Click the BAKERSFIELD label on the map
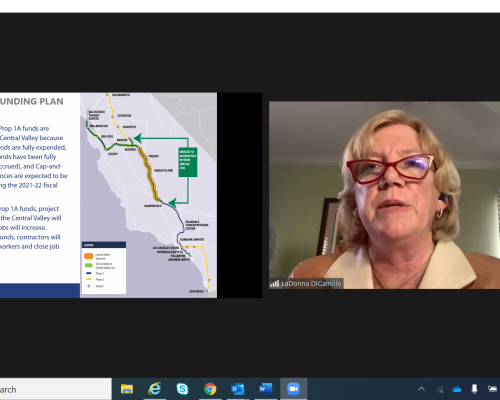 pos(153,206)
